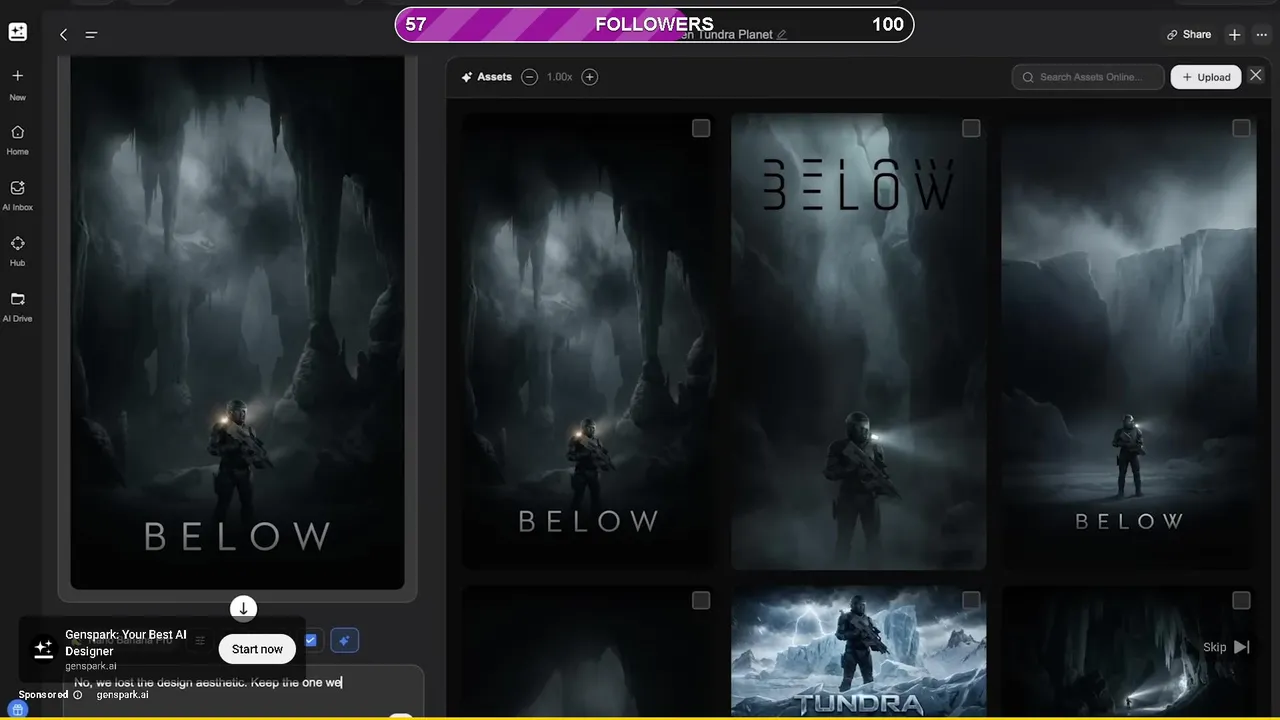Zoom out Assets with minus button
1280x720 pixels.
[x=530, y=77]
